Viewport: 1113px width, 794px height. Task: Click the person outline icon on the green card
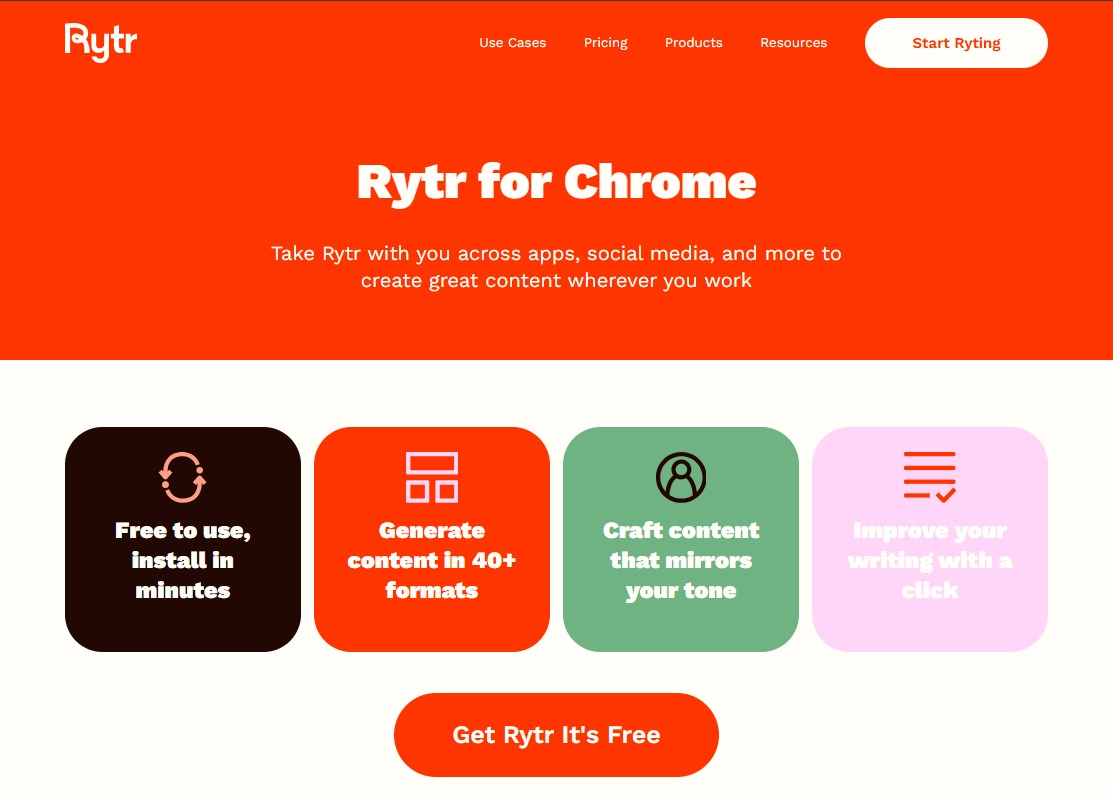pyautogui.click(x=681, y=477)
